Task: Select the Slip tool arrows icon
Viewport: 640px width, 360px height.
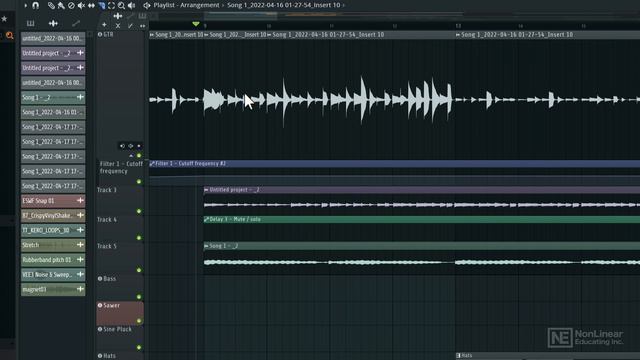Action: pyautogui.click(x=91, y=5)
